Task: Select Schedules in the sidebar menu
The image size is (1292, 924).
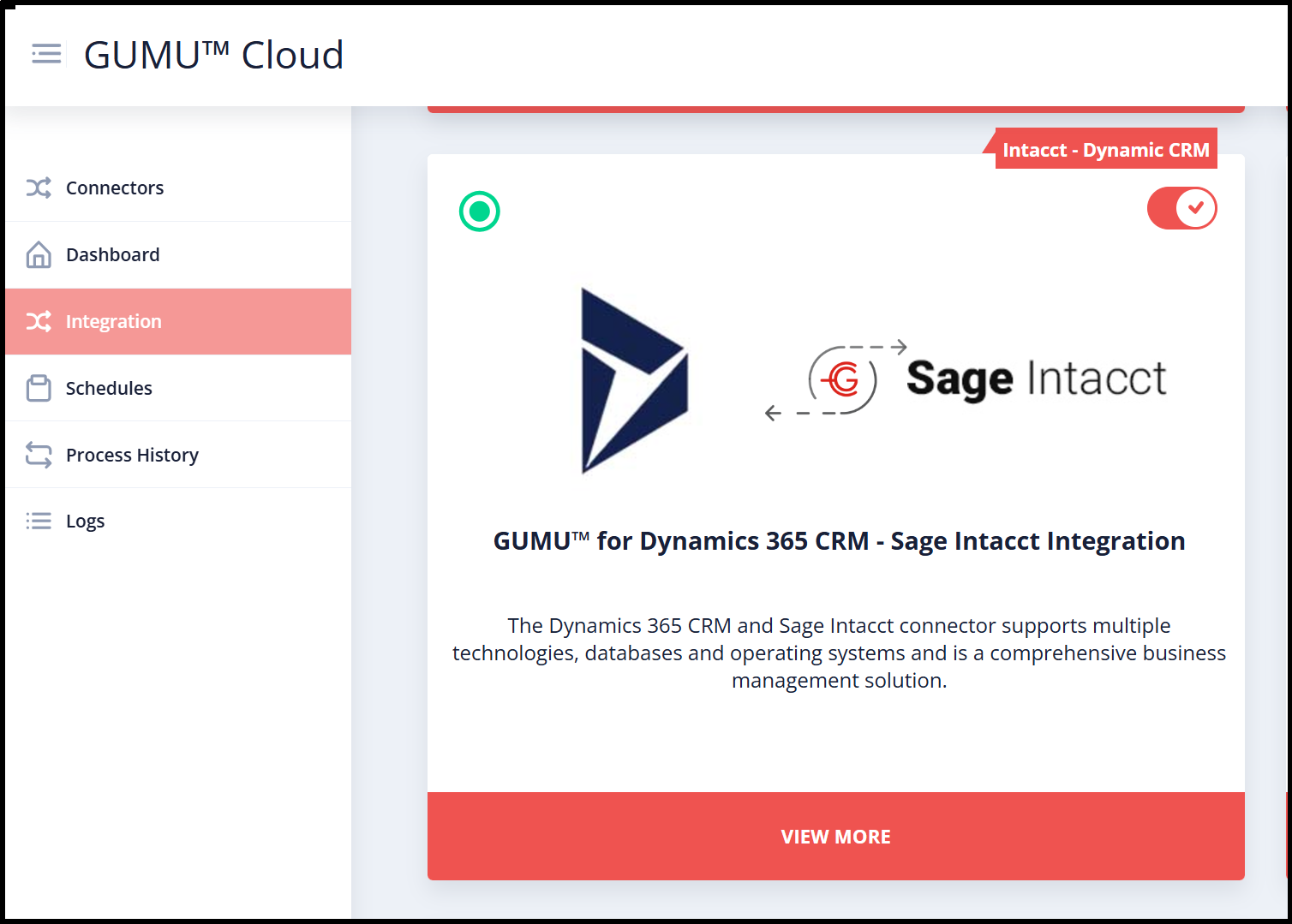Action: click(110, 388)
